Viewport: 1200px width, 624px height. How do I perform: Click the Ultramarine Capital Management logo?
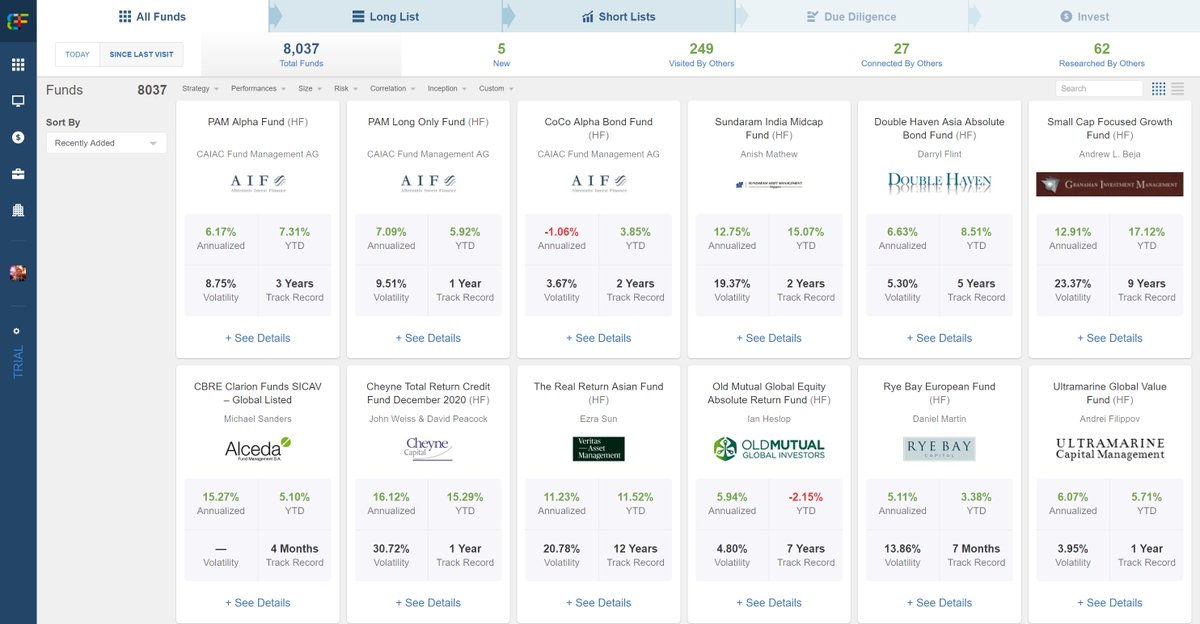coord(1110,448)
